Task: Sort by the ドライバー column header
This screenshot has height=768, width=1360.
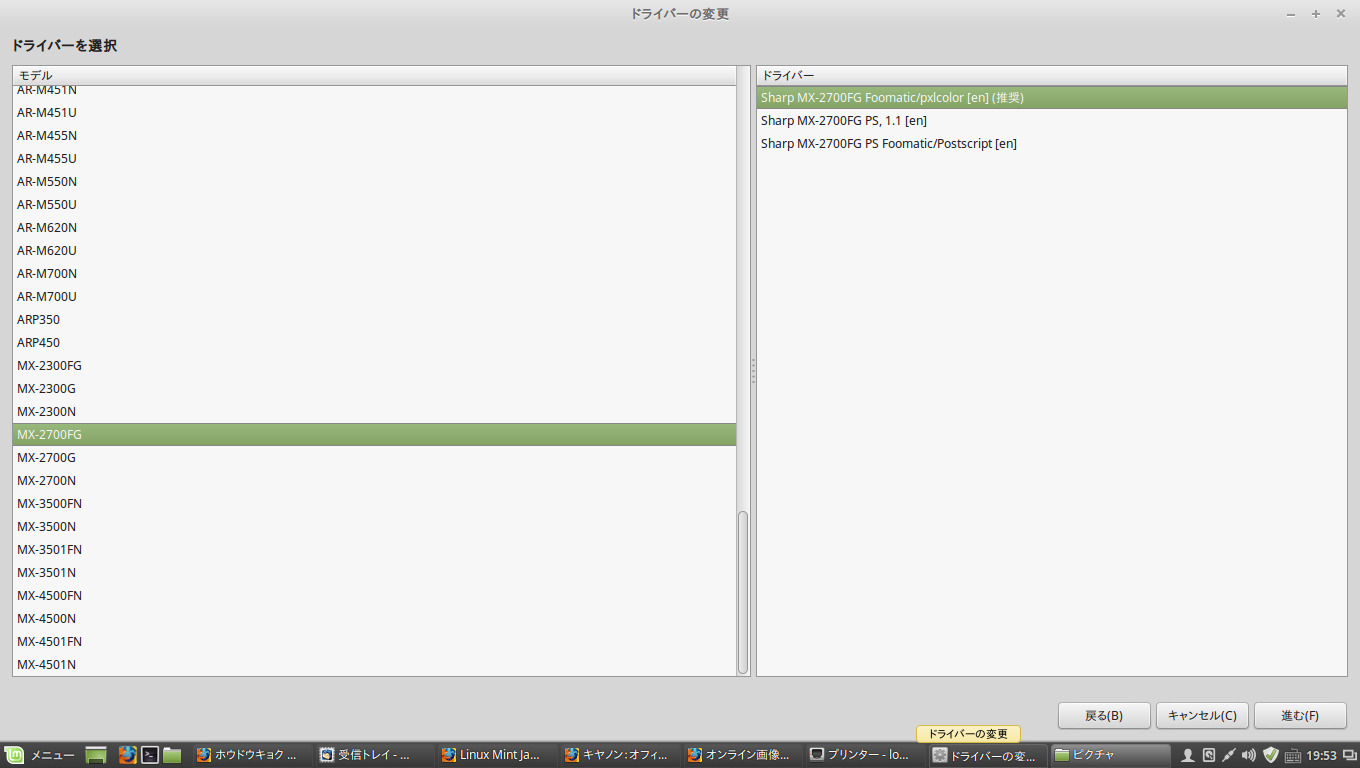Action: pos(1052,76)
